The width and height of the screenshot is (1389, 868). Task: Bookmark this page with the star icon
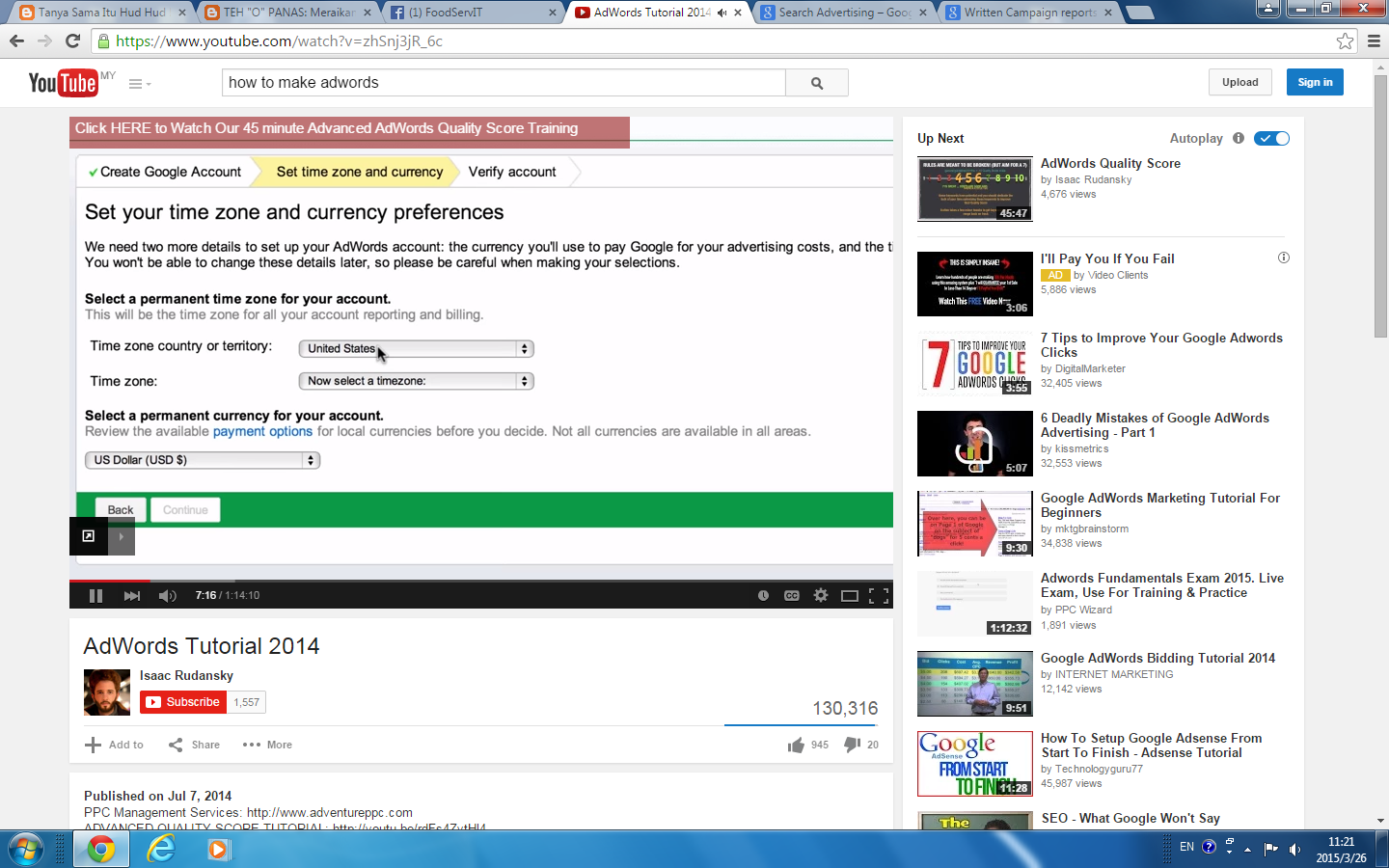(x=1345, y=41)
